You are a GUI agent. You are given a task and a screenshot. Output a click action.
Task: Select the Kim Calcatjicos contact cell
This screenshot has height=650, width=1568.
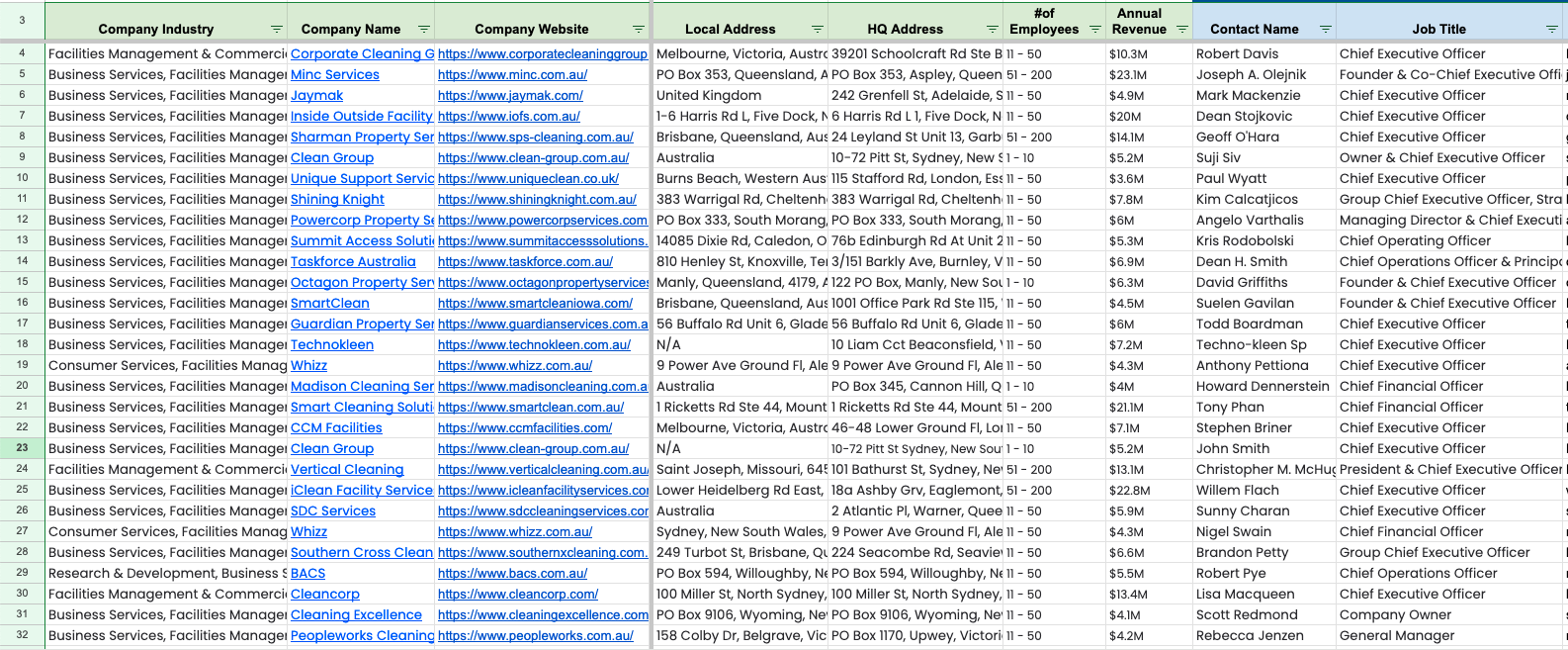point(1264,200)
